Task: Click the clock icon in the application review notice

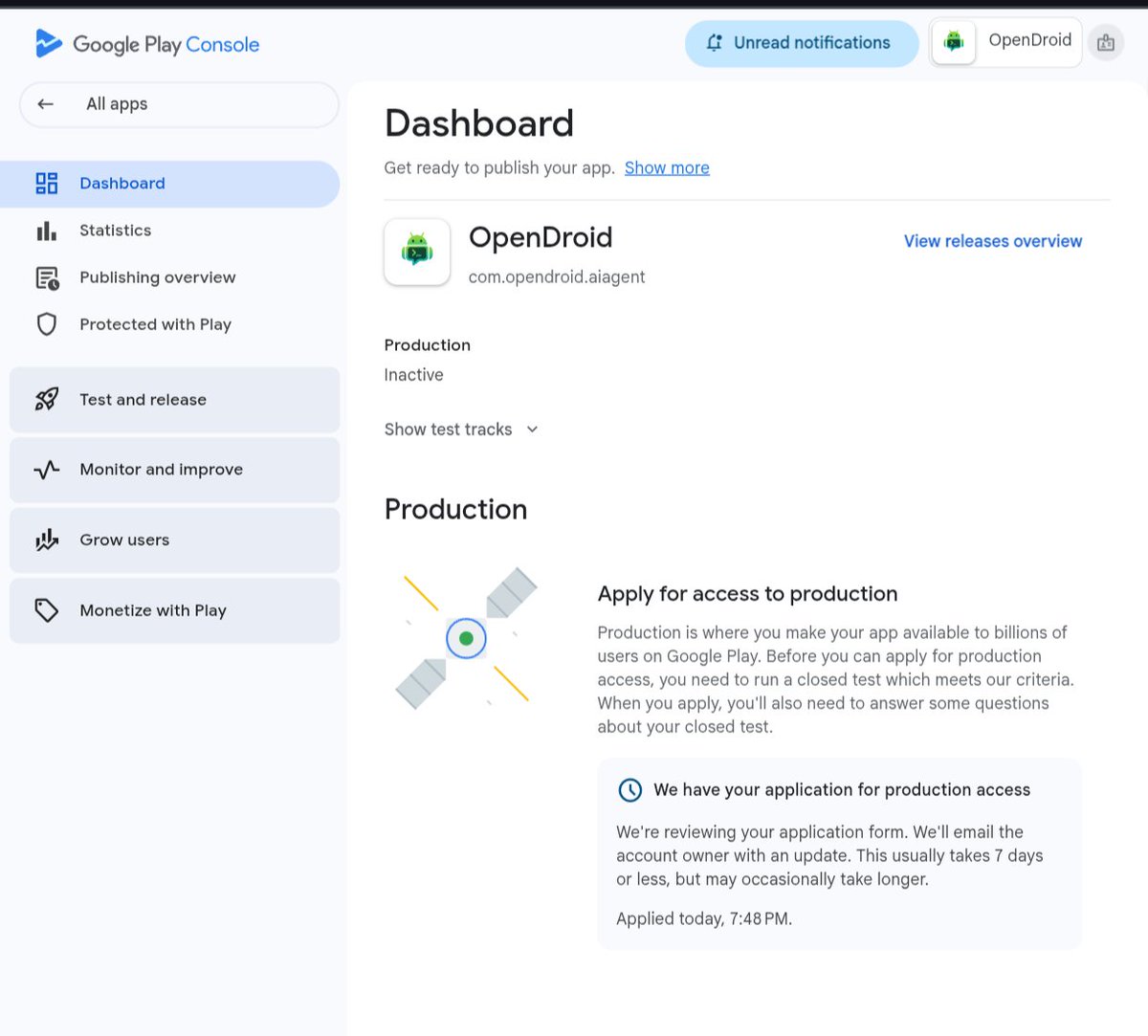Action: 630,790
